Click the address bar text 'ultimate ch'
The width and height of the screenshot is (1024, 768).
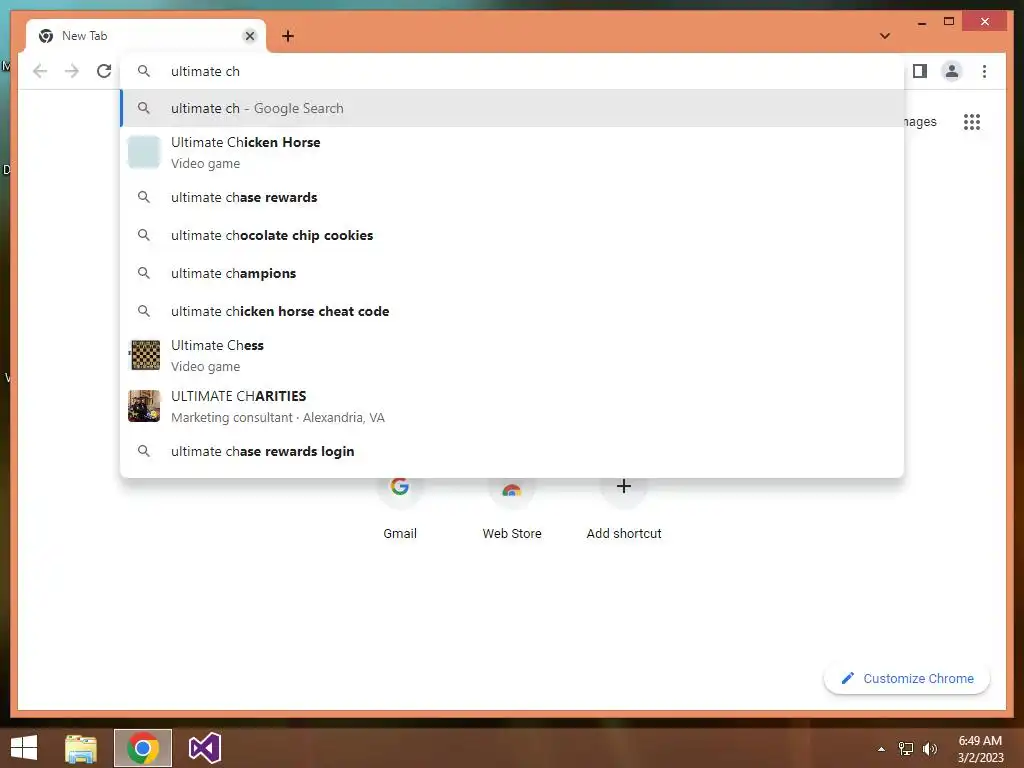205,71
